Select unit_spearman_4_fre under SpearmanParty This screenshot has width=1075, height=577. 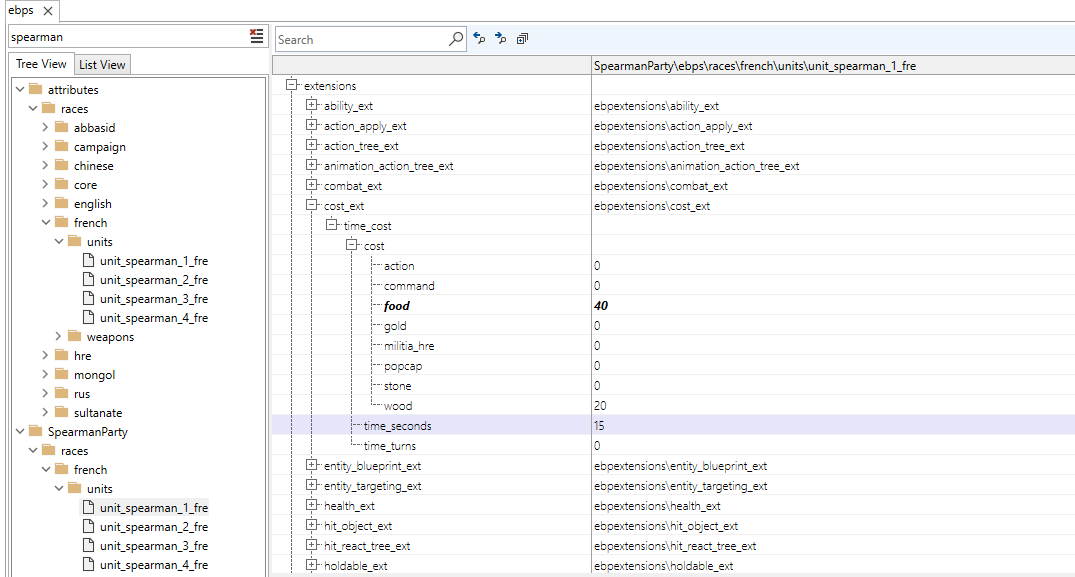coord(154,565)
